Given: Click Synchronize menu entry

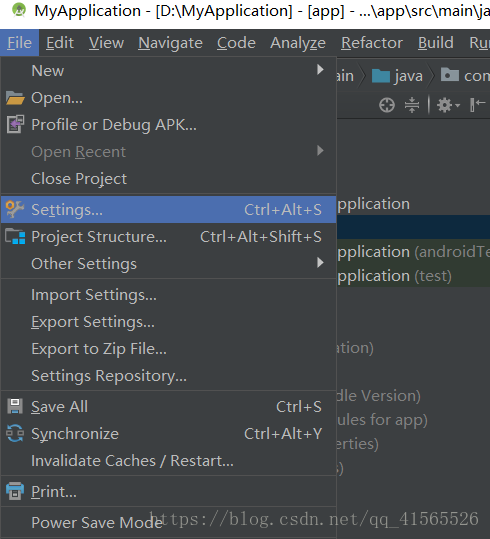Looking at the screenshot, I should pos(168,433).
